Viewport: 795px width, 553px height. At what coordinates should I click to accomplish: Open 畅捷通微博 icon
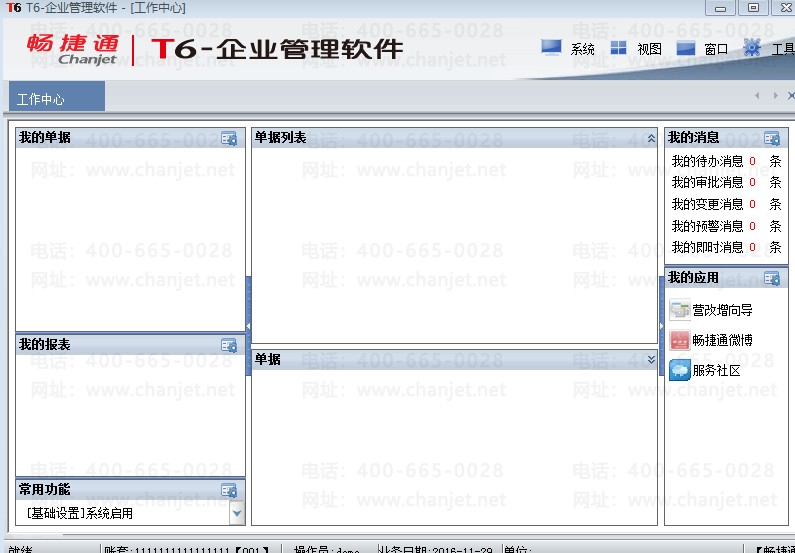click(x=679, y=340)
